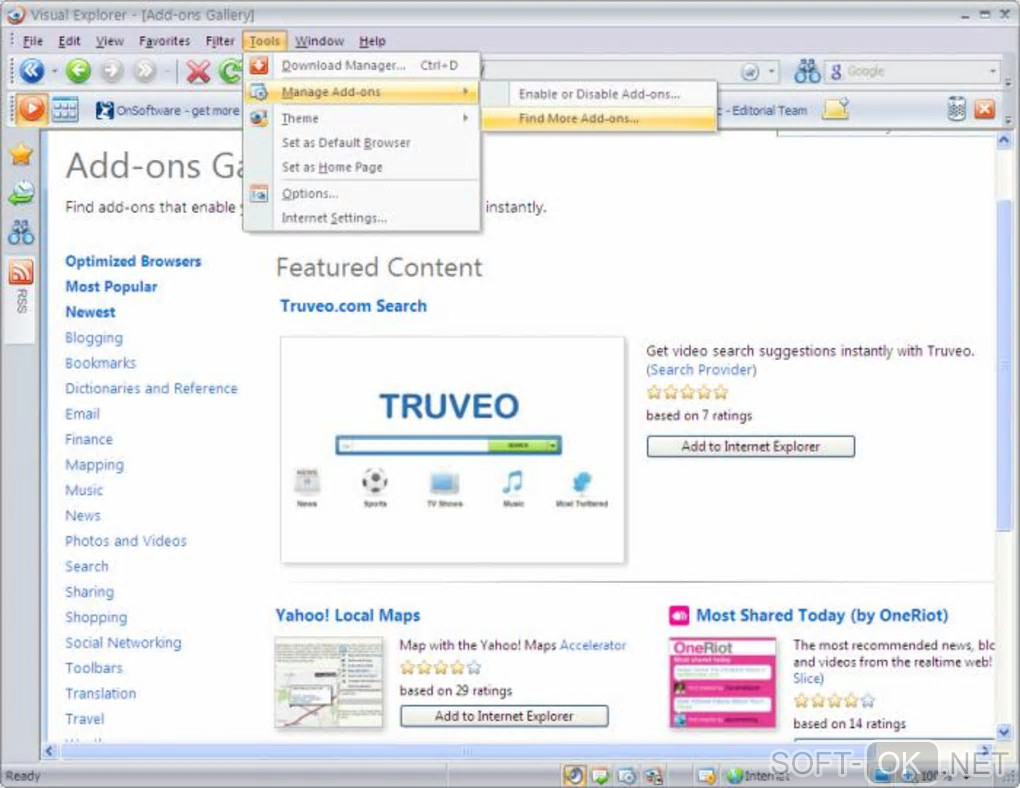Expand the Theme submenu
Image resolution: width=1020 pixels, height=788 pixels.
pos(465,118)
